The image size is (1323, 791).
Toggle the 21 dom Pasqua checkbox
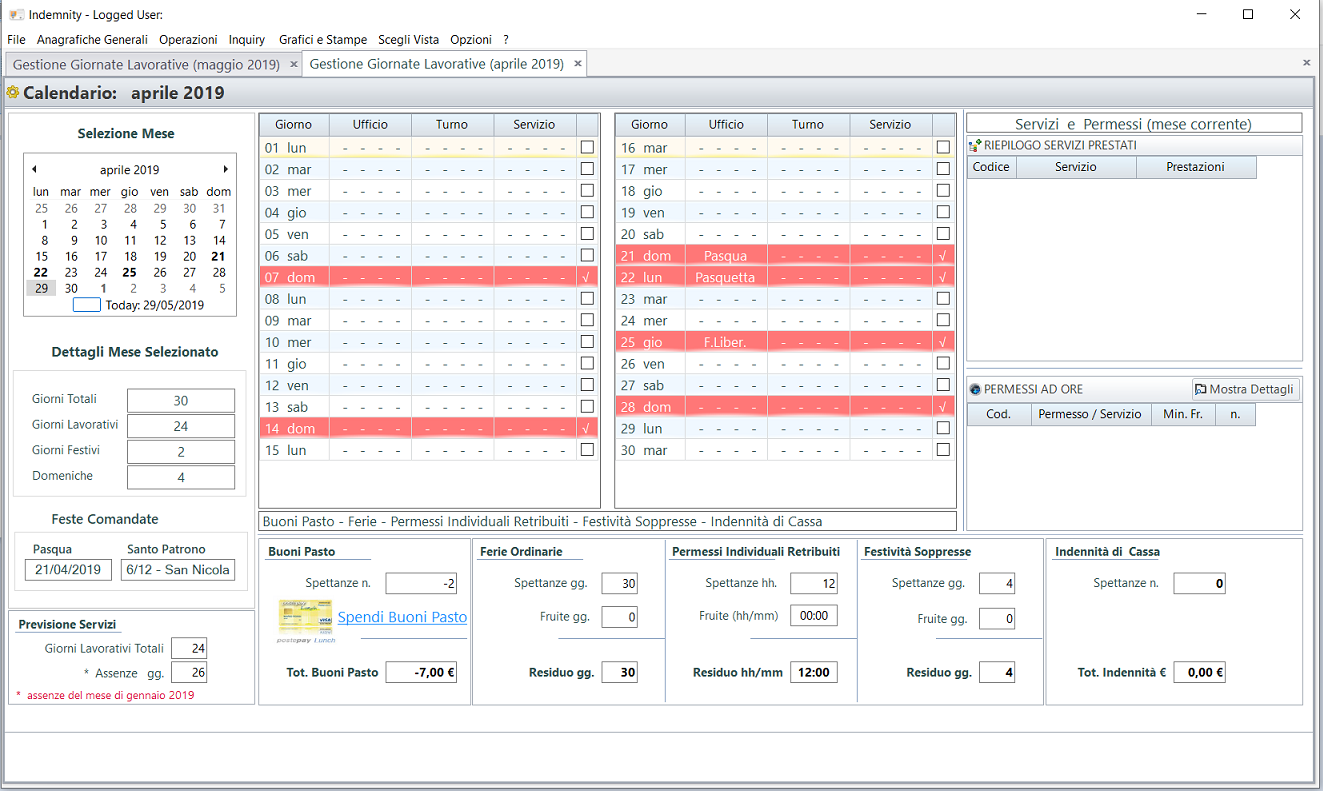[943, 256]
